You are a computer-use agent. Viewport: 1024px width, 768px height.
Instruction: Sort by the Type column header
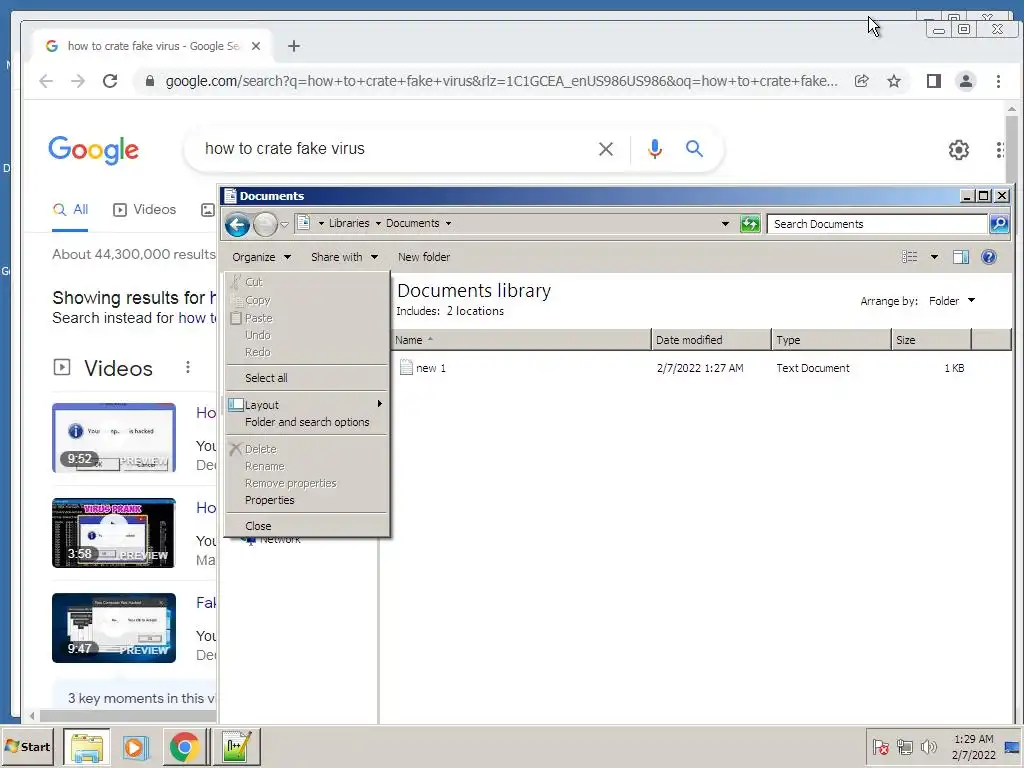click(x=831, y=340)
